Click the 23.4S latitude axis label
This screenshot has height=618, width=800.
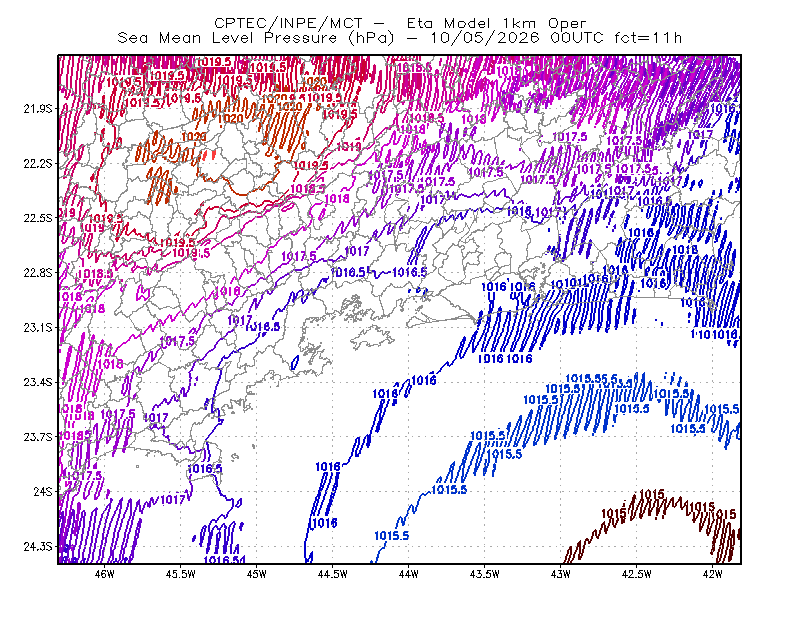click(x=37, y=382)
